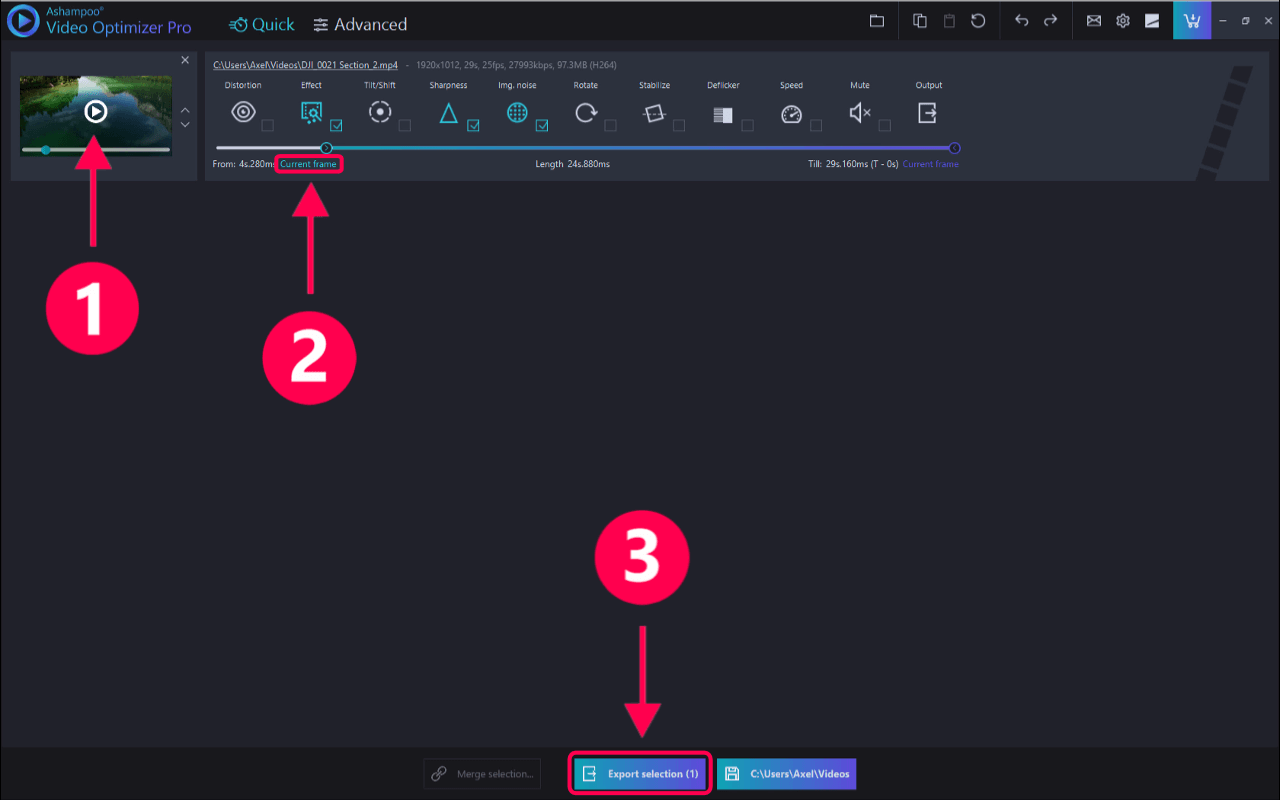
Task: Uncheck the Sharpness checkbox
Action: [473, 126]
